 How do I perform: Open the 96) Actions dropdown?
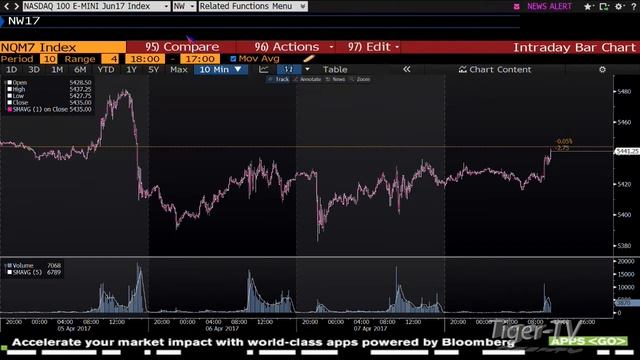tap(294, 47)
